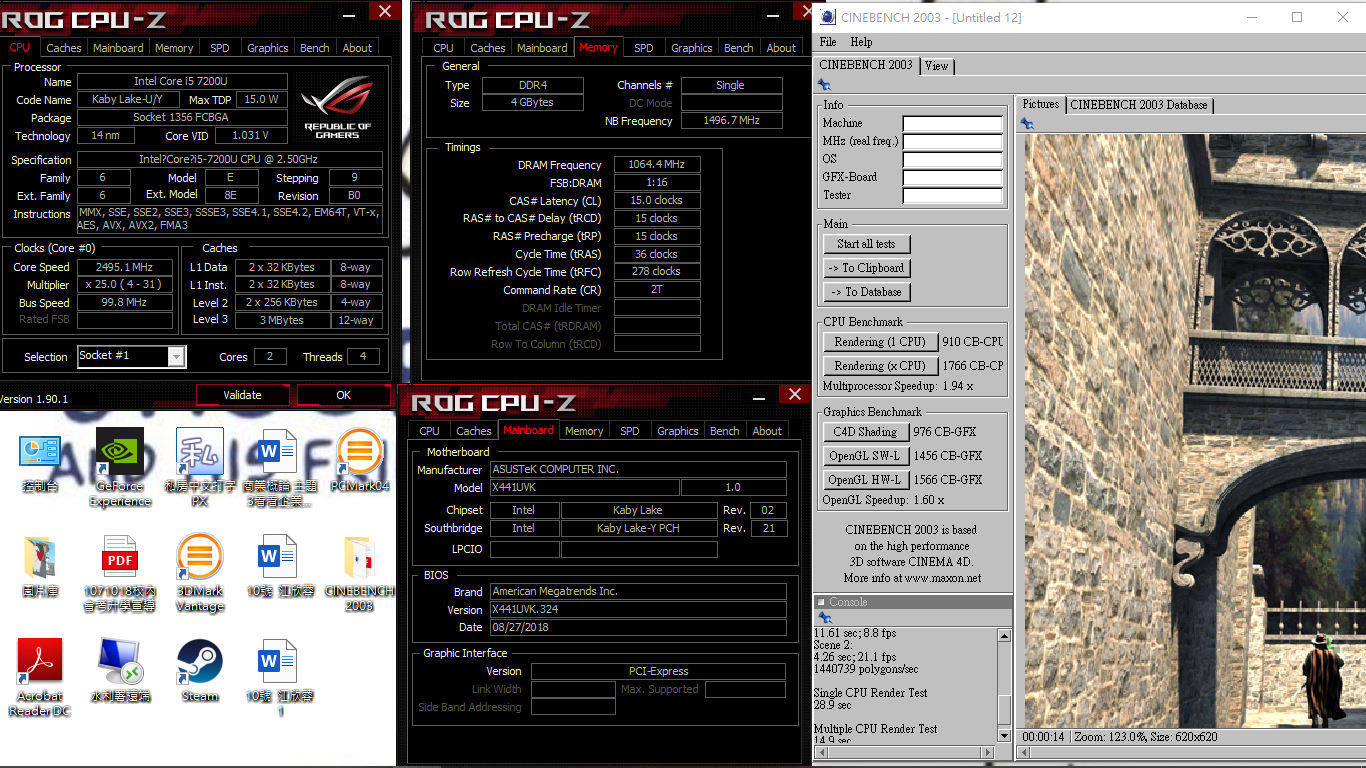Click the Machine input field

click(952, 124)
